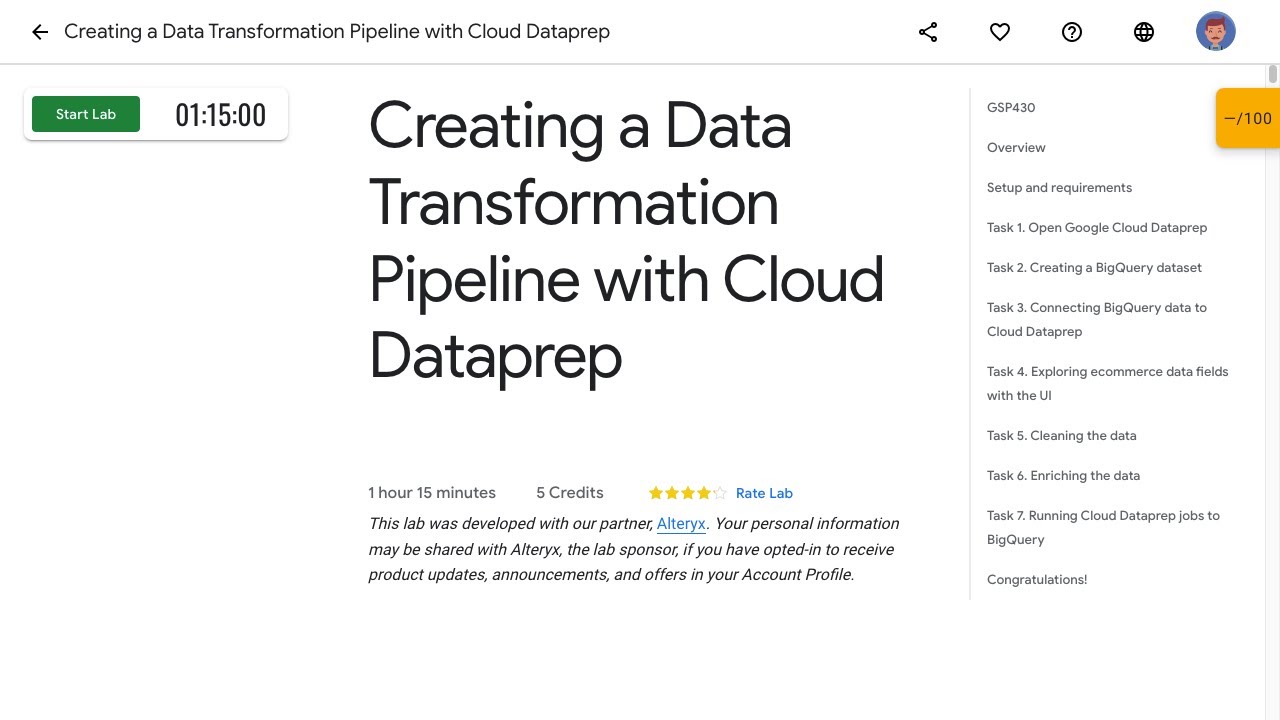The width and height of the screenshot is (1280, 720).
Task: Click the yellow score badge
Action: [x=1248, y=118]
